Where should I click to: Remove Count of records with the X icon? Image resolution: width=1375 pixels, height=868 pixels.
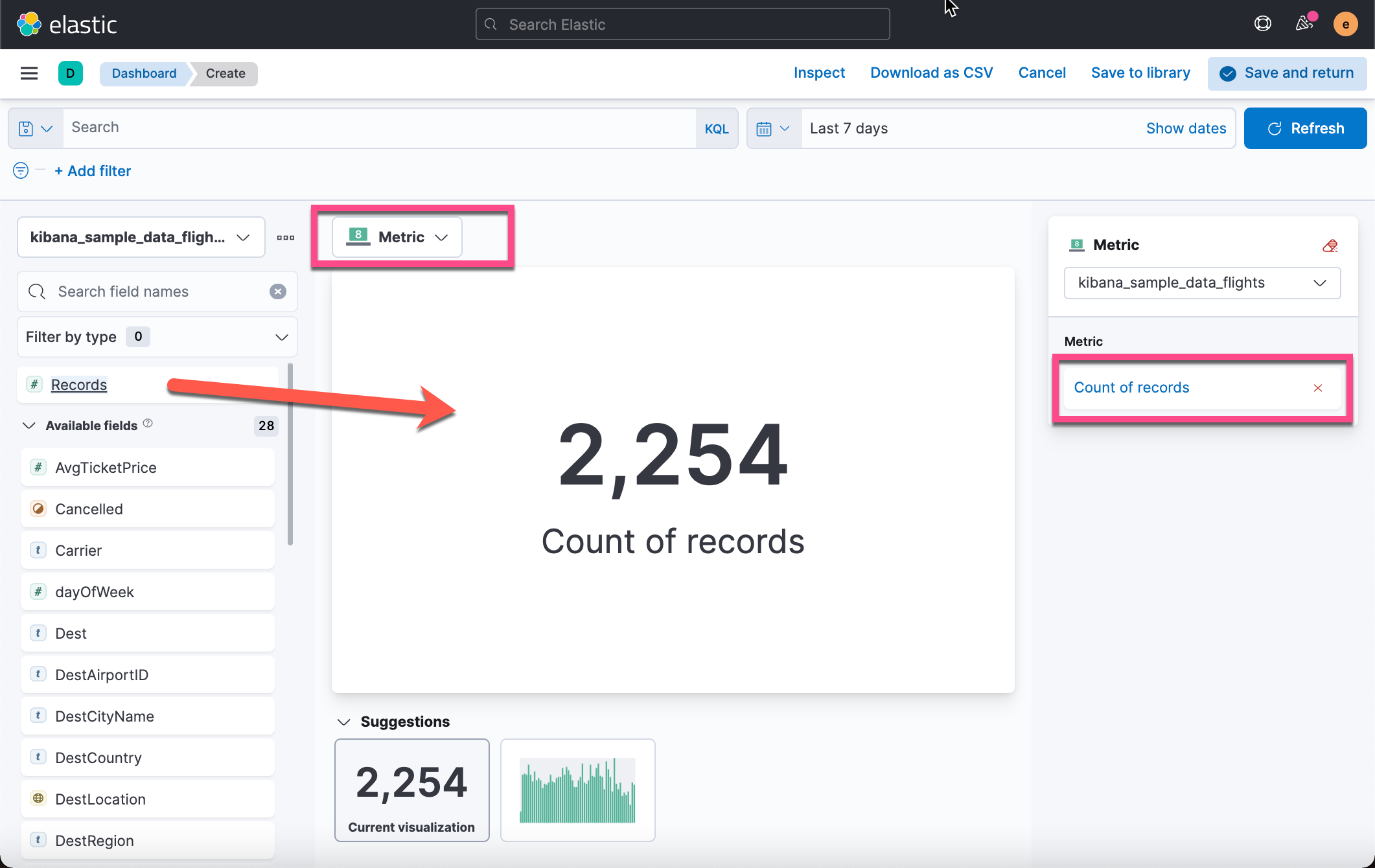pos(1317,388)
